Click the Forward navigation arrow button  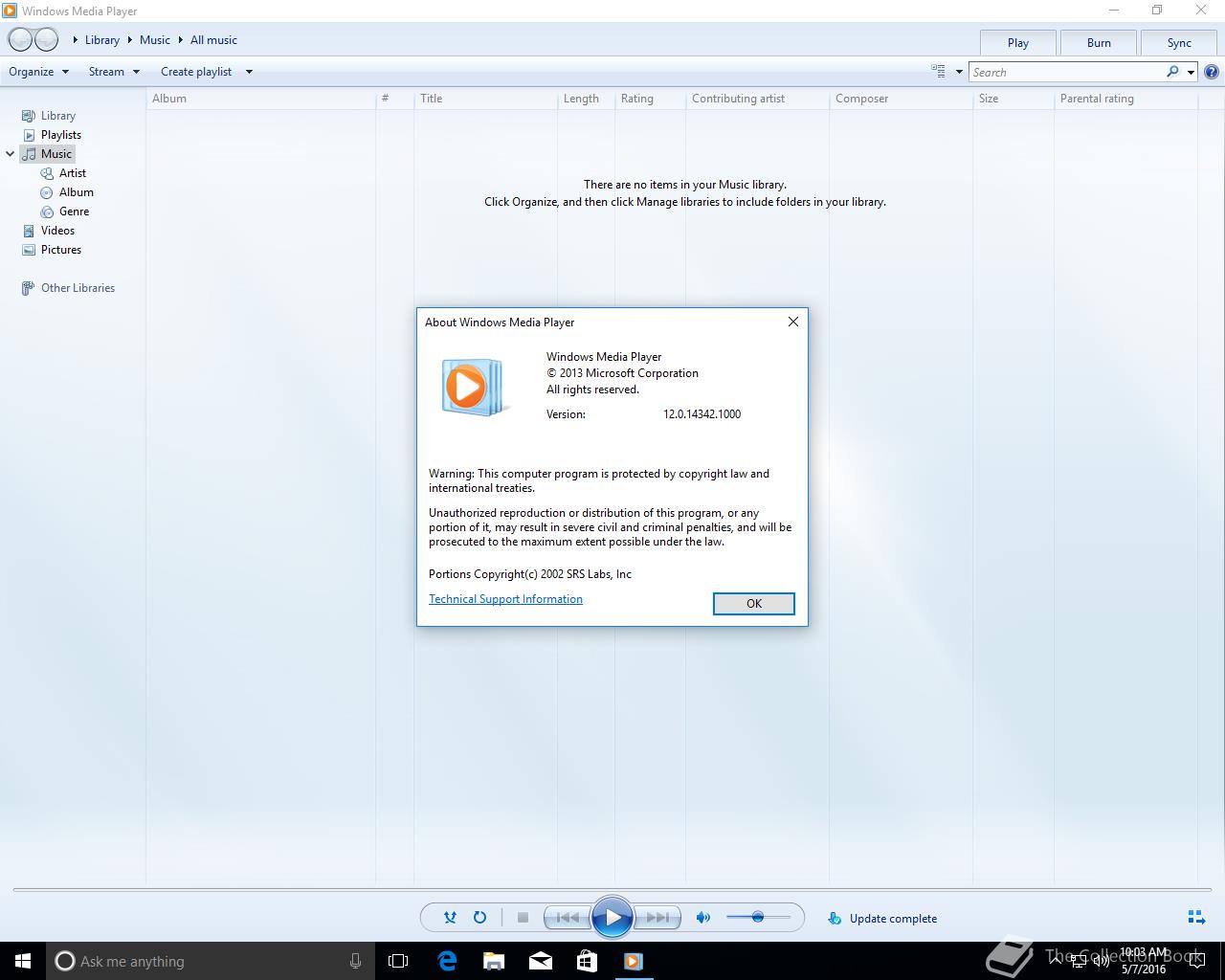point(46,40)
